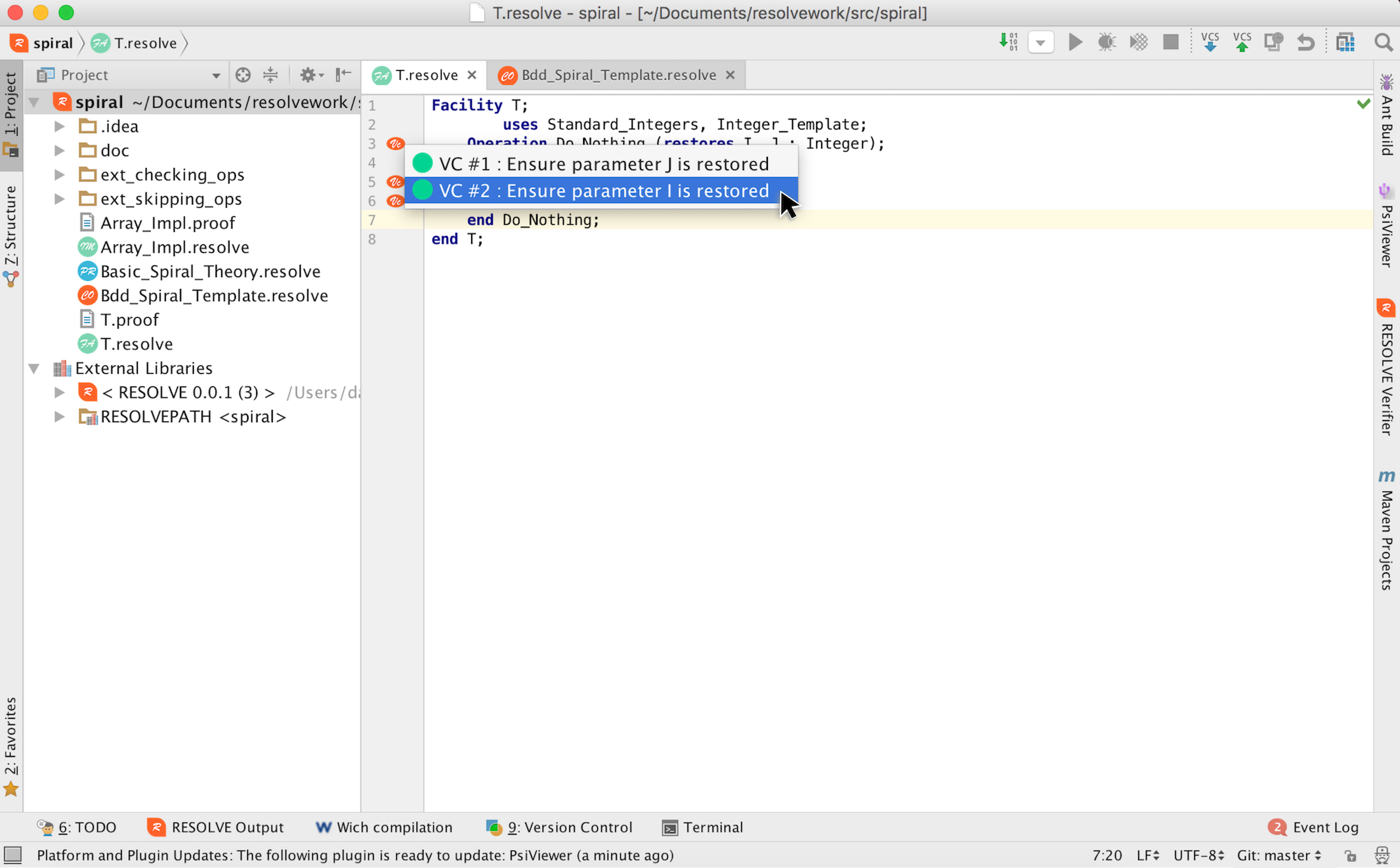Open Basic_Spiral_Theory.resolve in project tree
The image size is (1400, 868).
click(210, 272)
